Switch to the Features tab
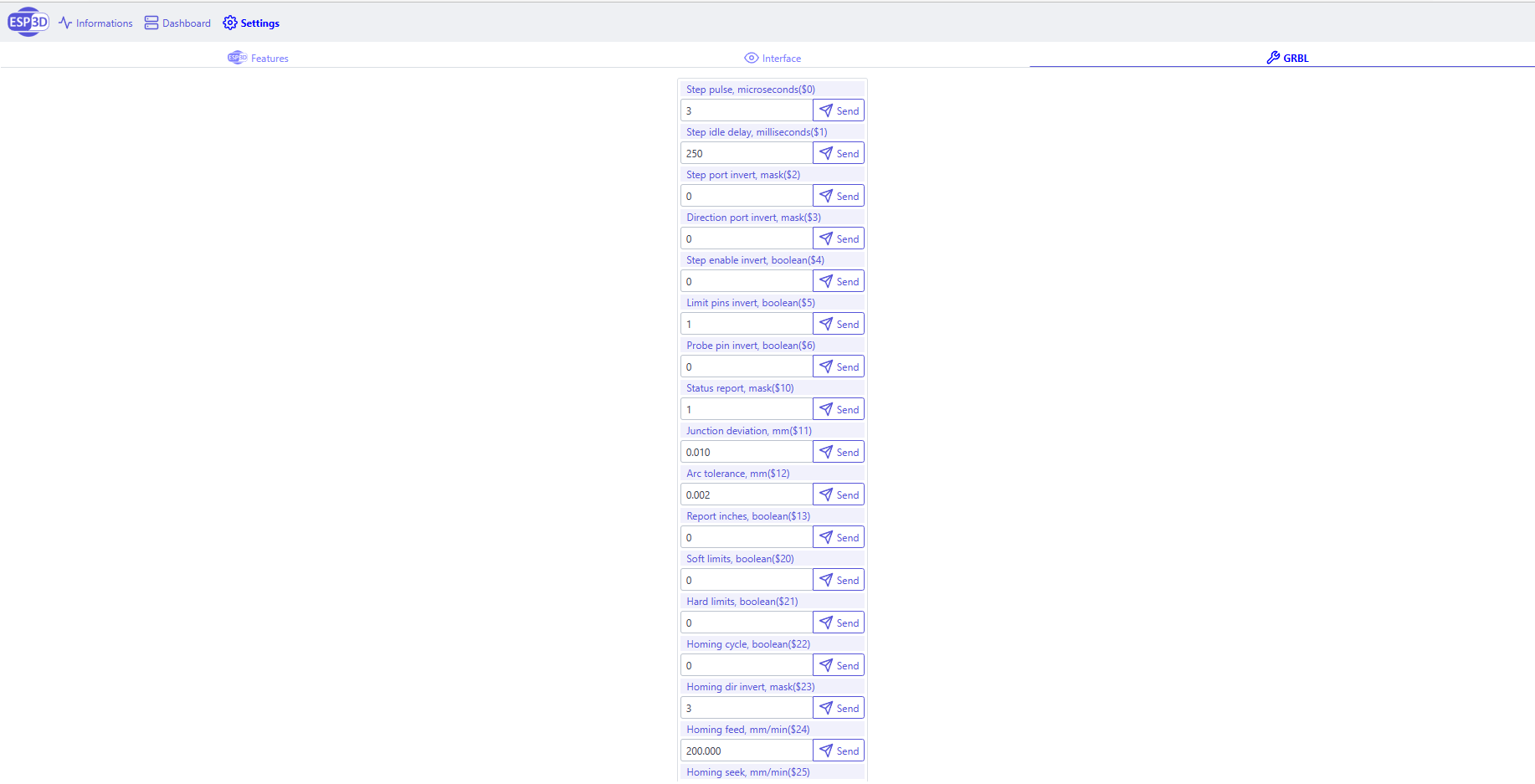1535x784 pixels. [x=258, y=58]
